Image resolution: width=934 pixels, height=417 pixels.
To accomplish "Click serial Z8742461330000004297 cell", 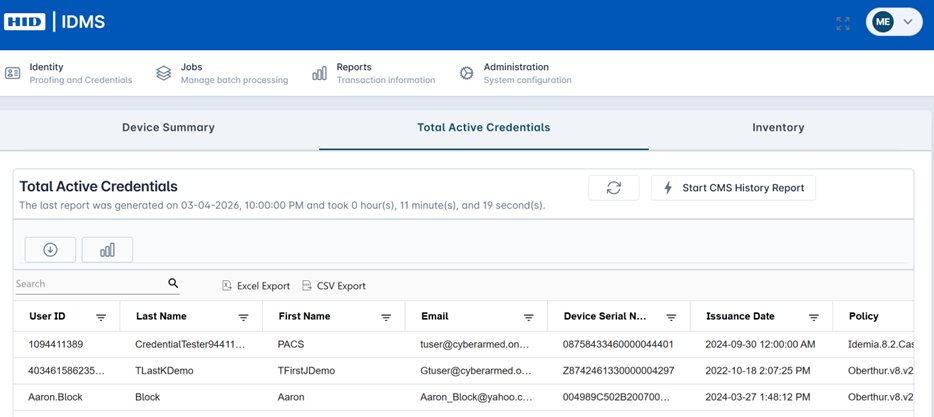I will pos(618,371).
